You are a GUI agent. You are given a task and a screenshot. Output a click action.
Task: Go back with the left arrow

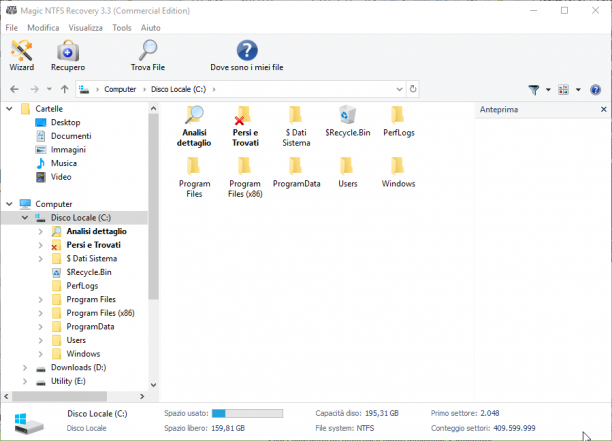pyautogui.click(x=14, y=89)
